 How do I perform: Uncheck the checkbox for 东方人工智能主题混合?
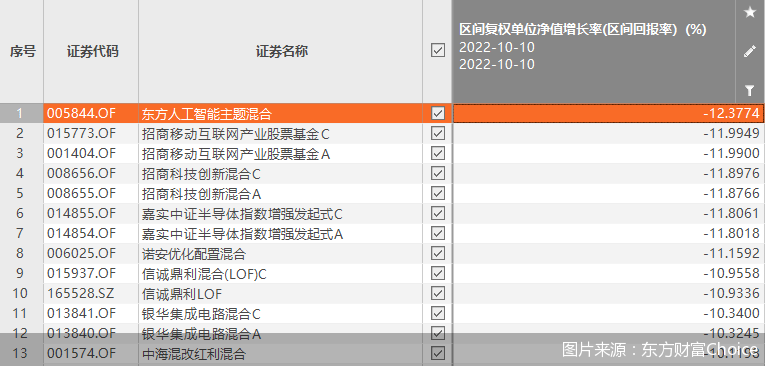(x=438, y=113)
